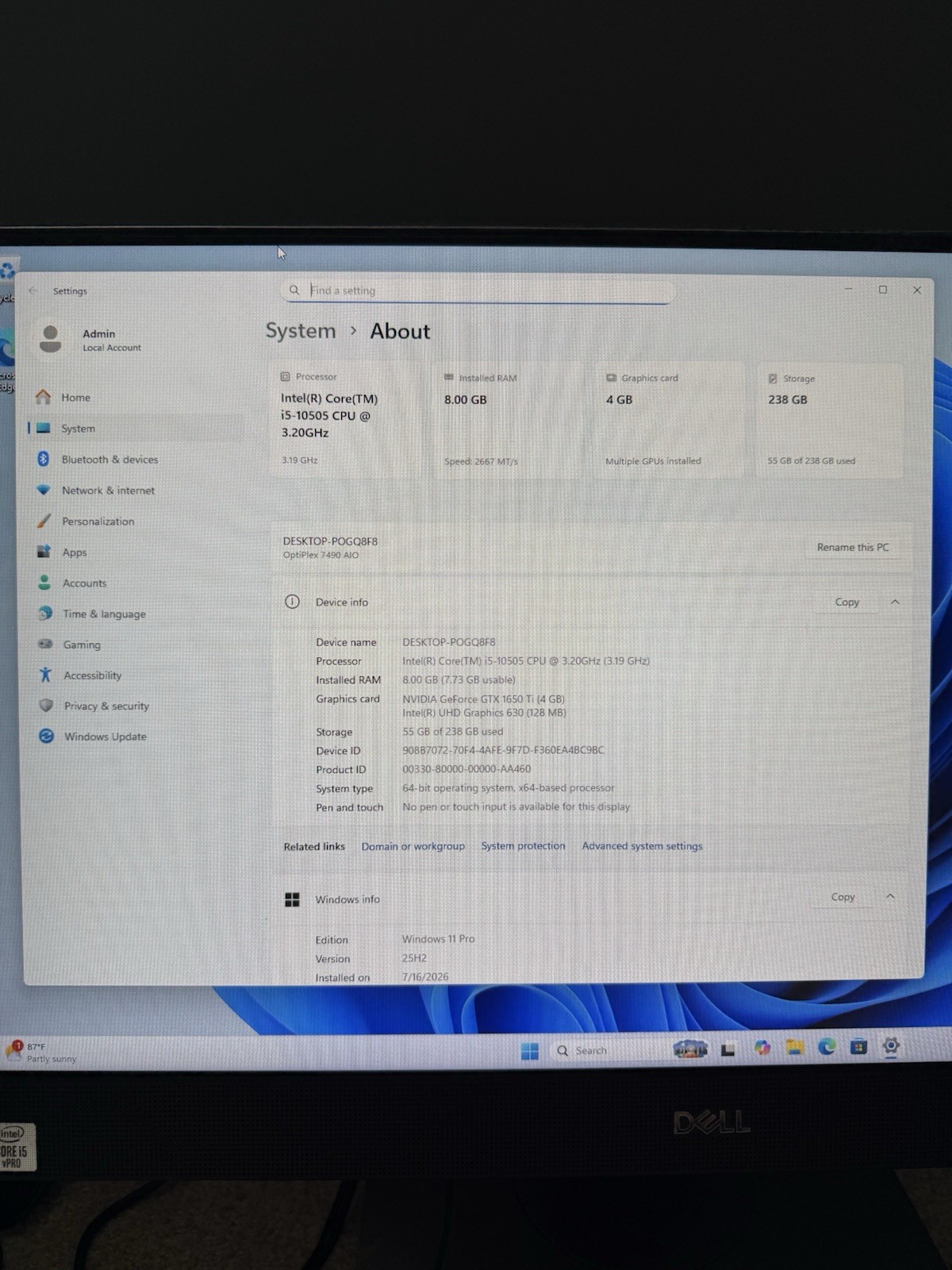Open Gaming settings page
Screen dimensions: 952x1270
82,645
